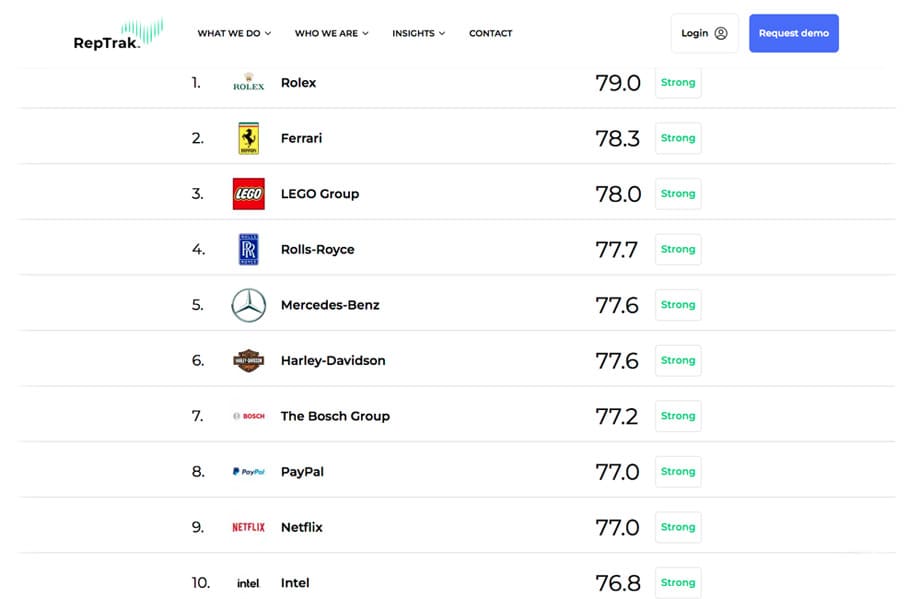Click the Request demo button

point(793,33)
